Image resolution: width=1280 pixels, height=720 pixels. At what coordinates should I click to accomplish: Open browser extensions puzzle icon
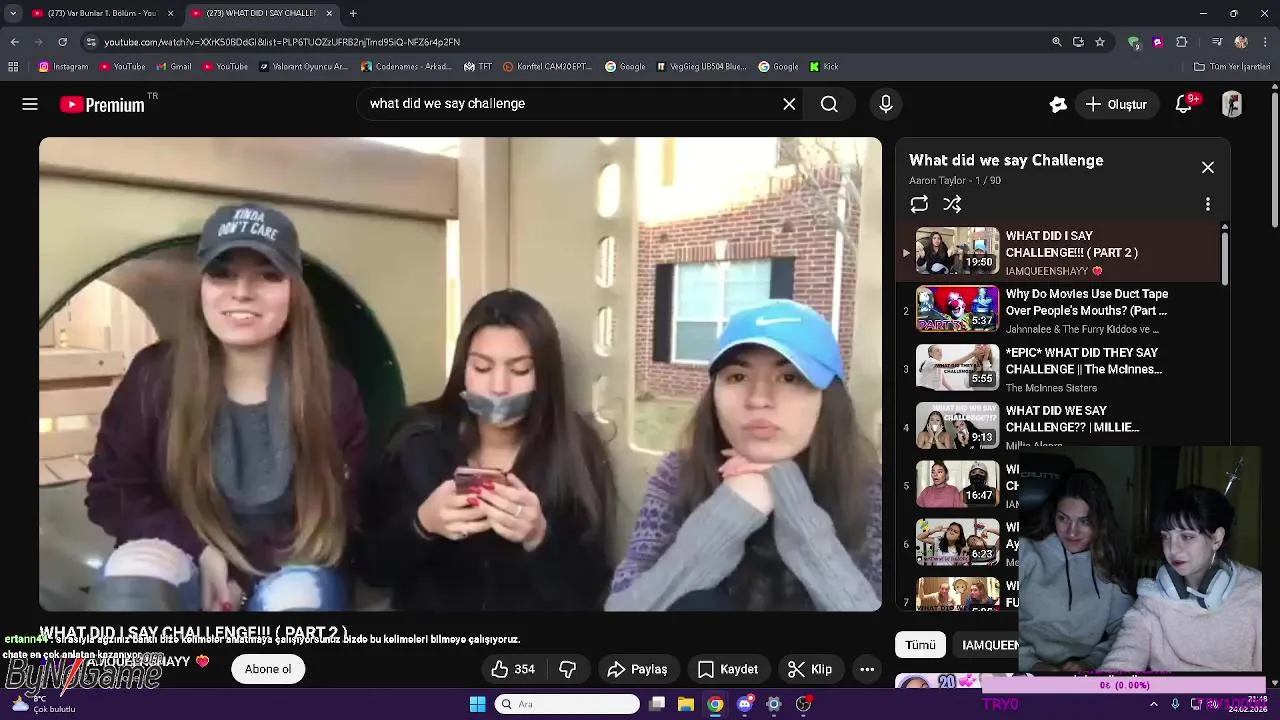1182,42
